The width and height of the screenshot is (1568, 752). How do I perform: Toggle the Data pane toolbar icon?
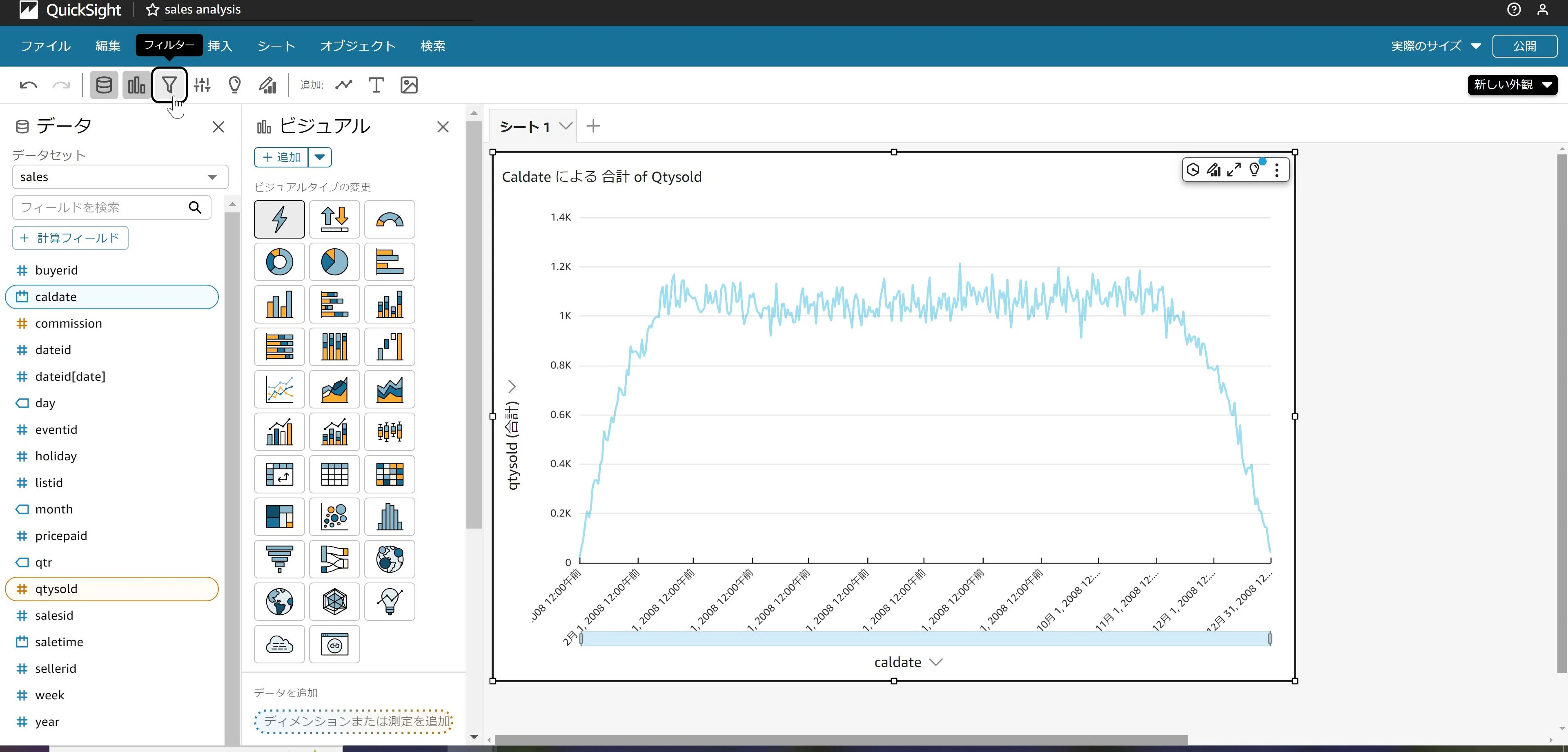(104, 85)
